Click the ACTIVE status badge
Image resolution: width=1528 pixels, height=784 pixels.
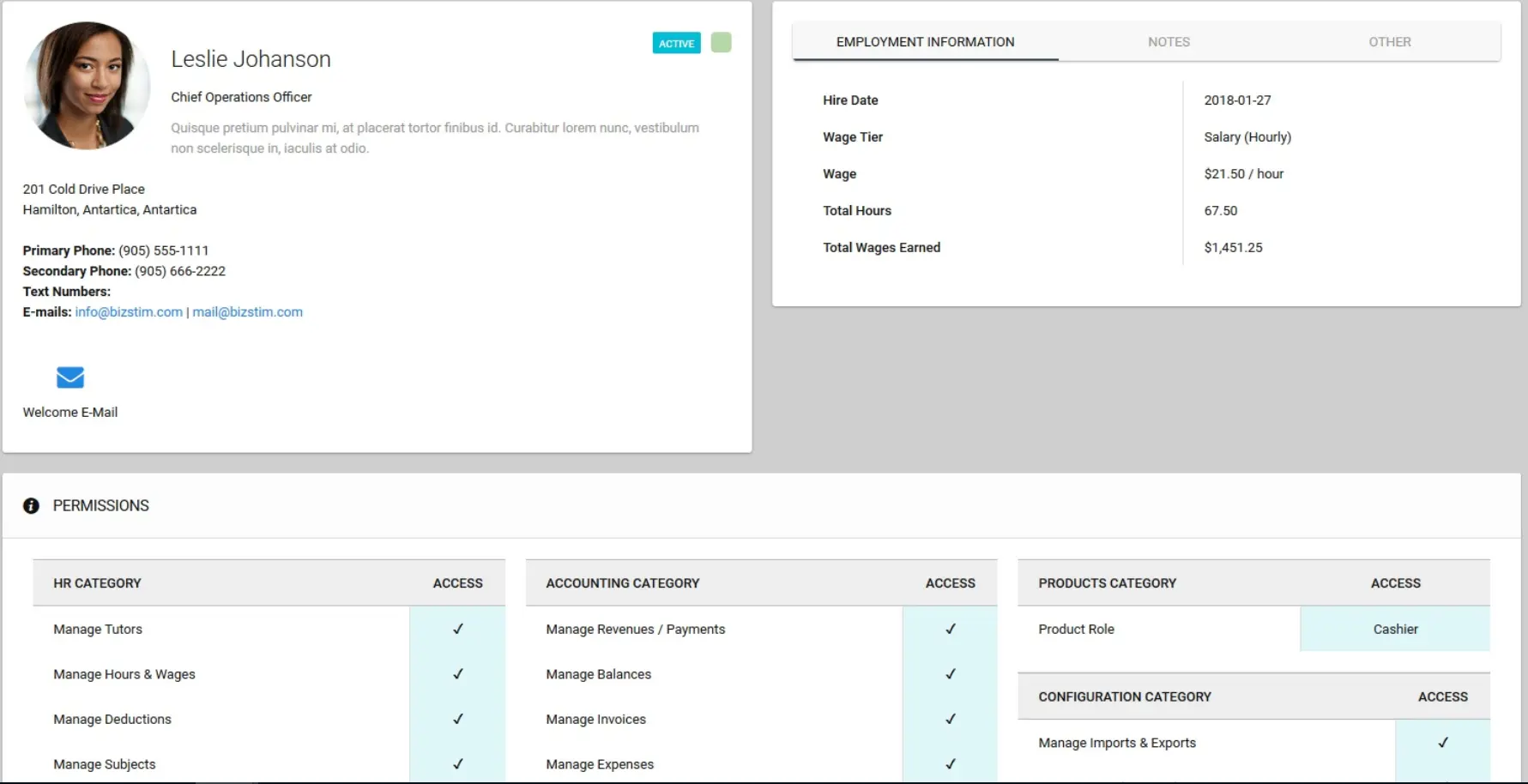(x=676, y=43)
